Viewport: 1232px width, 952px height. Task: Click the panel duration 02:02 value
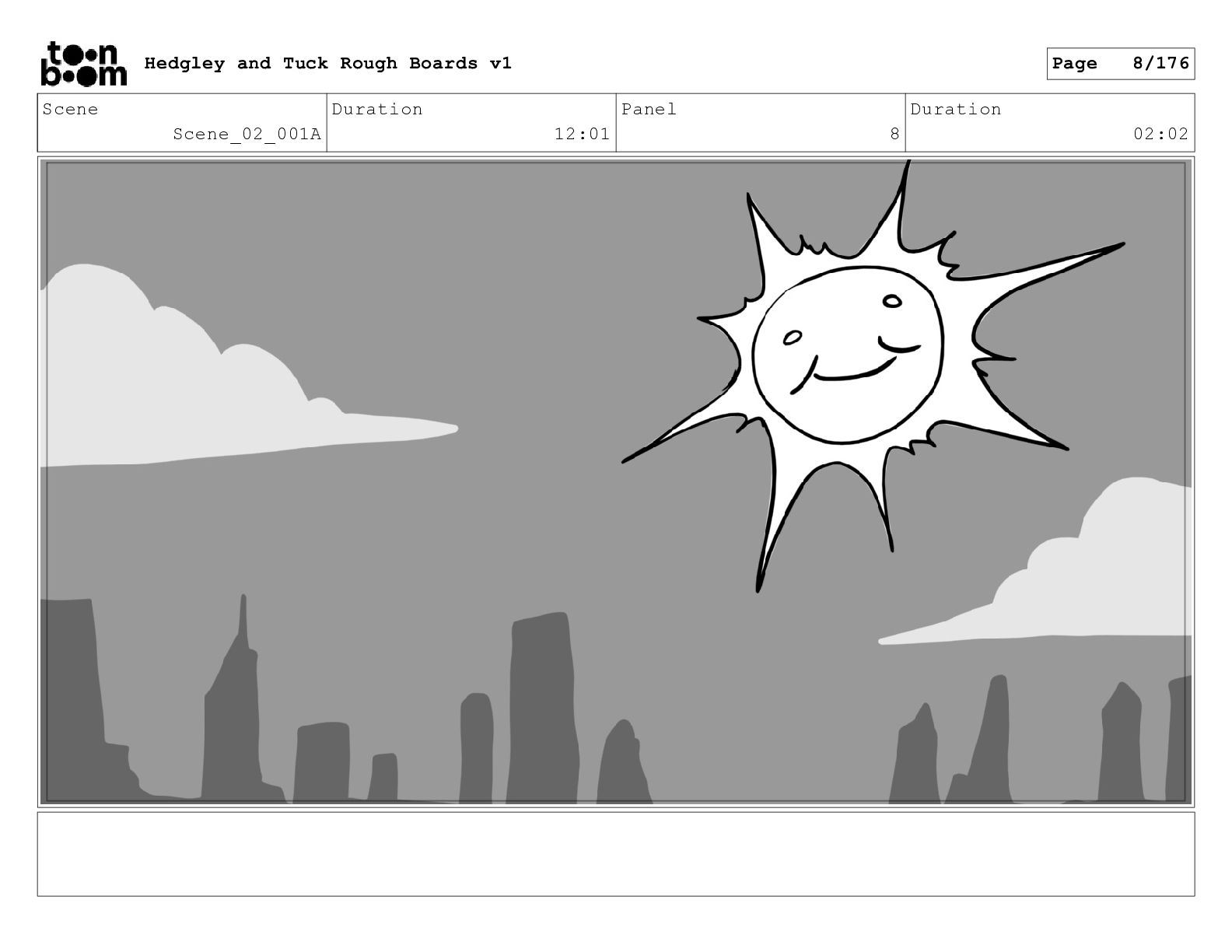point(1160,134)
